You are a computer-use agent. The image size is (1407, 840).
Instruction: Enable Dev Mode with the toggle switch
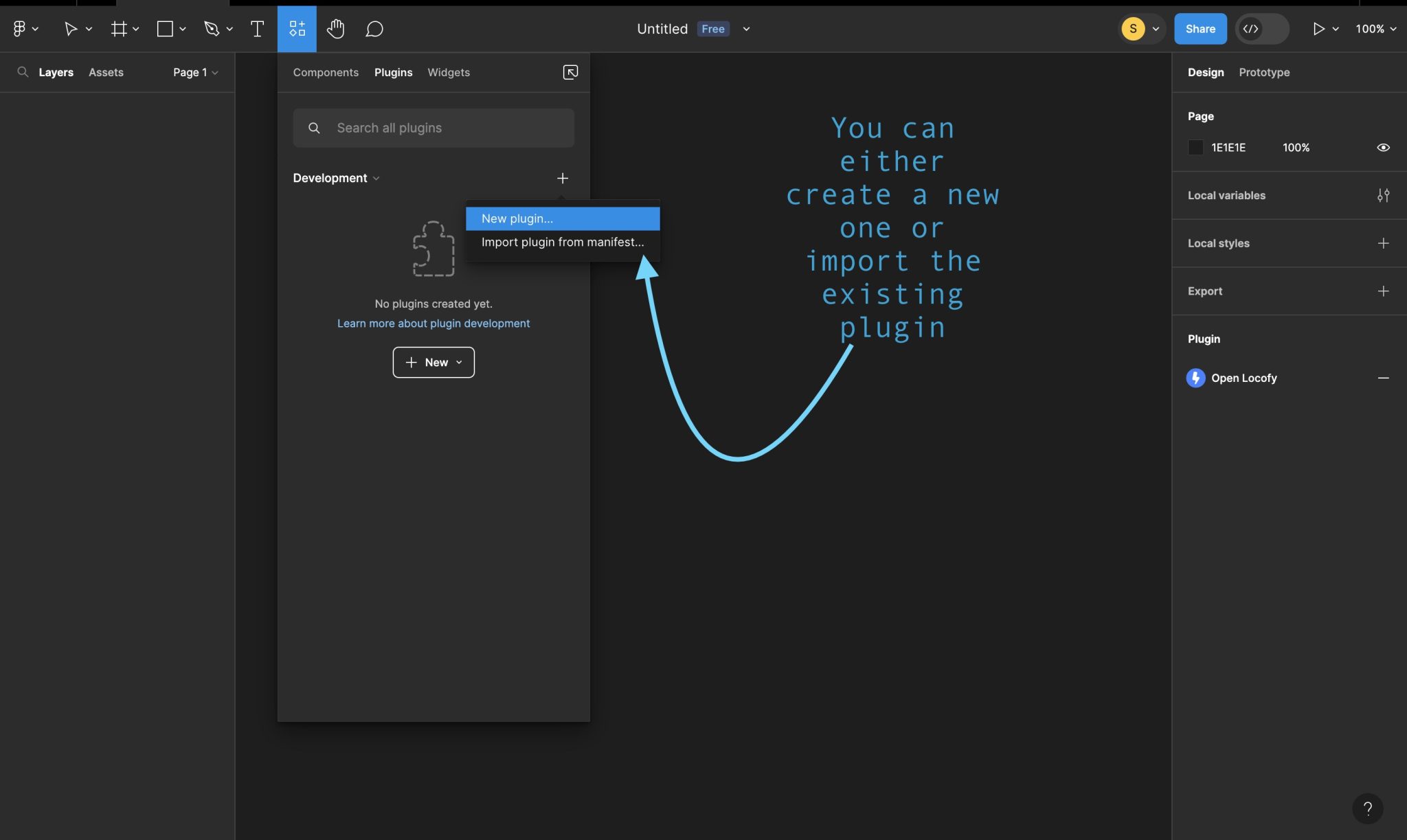pyautogui.click(x=1262, y=29)
